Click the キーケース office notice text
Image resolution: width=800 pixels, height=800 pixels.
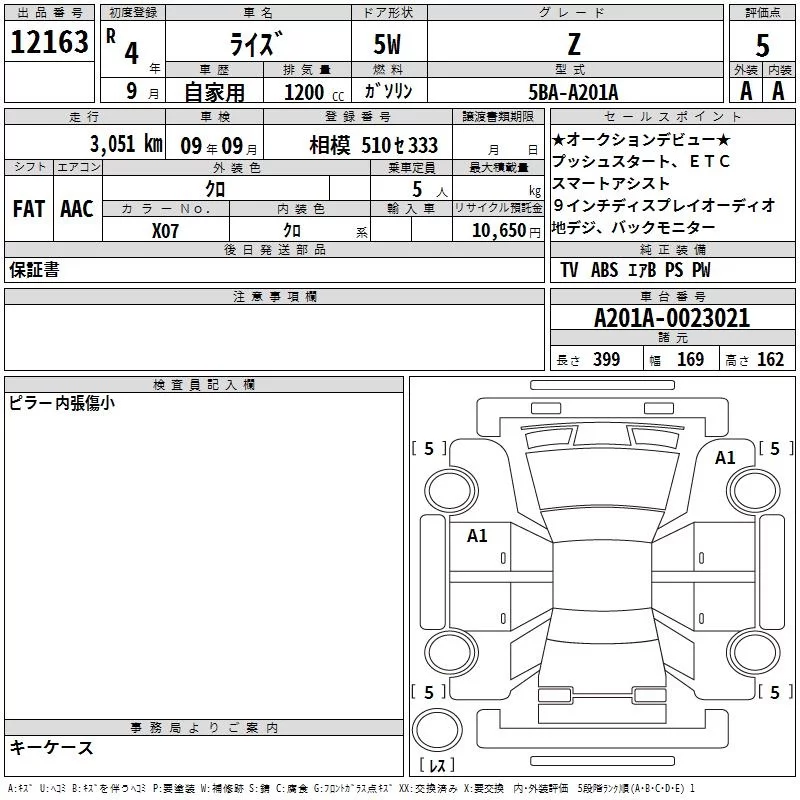(52, 748)
